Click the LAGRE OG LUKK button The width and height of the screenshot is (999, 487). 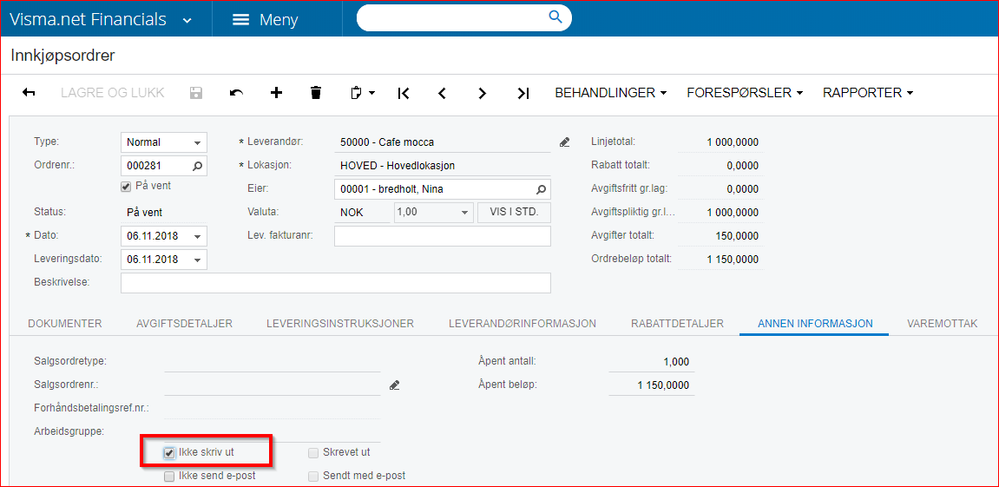pyautogui.click(x=113, y=93)
